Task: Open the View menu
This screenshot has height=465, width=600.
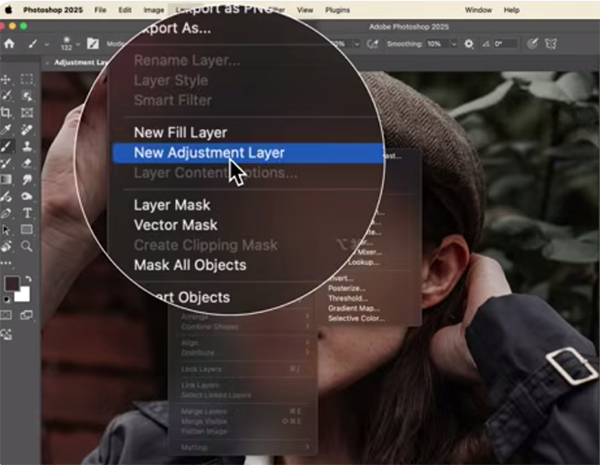Action: tap(305, 10)
